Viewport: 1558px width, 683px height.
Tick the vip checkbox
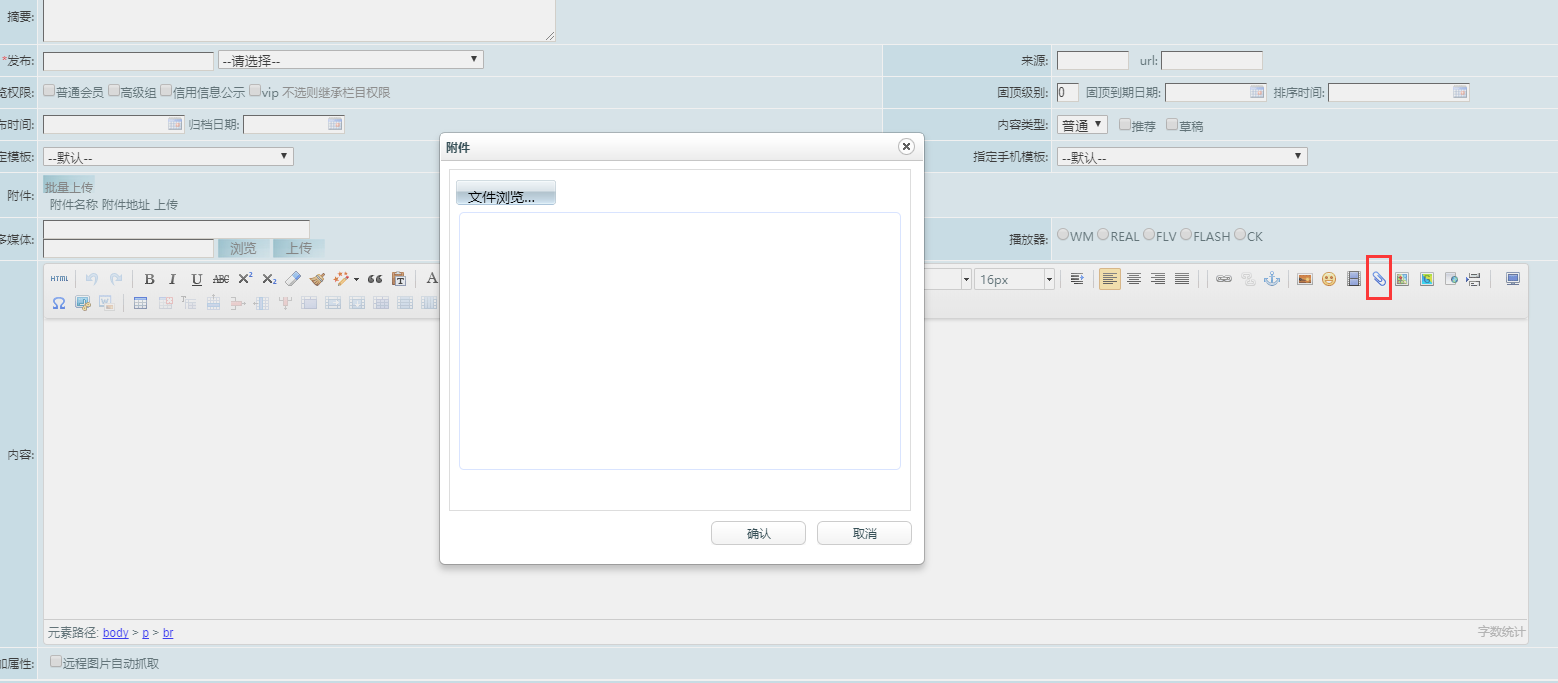pyautogui.click(x=255, y=91)
